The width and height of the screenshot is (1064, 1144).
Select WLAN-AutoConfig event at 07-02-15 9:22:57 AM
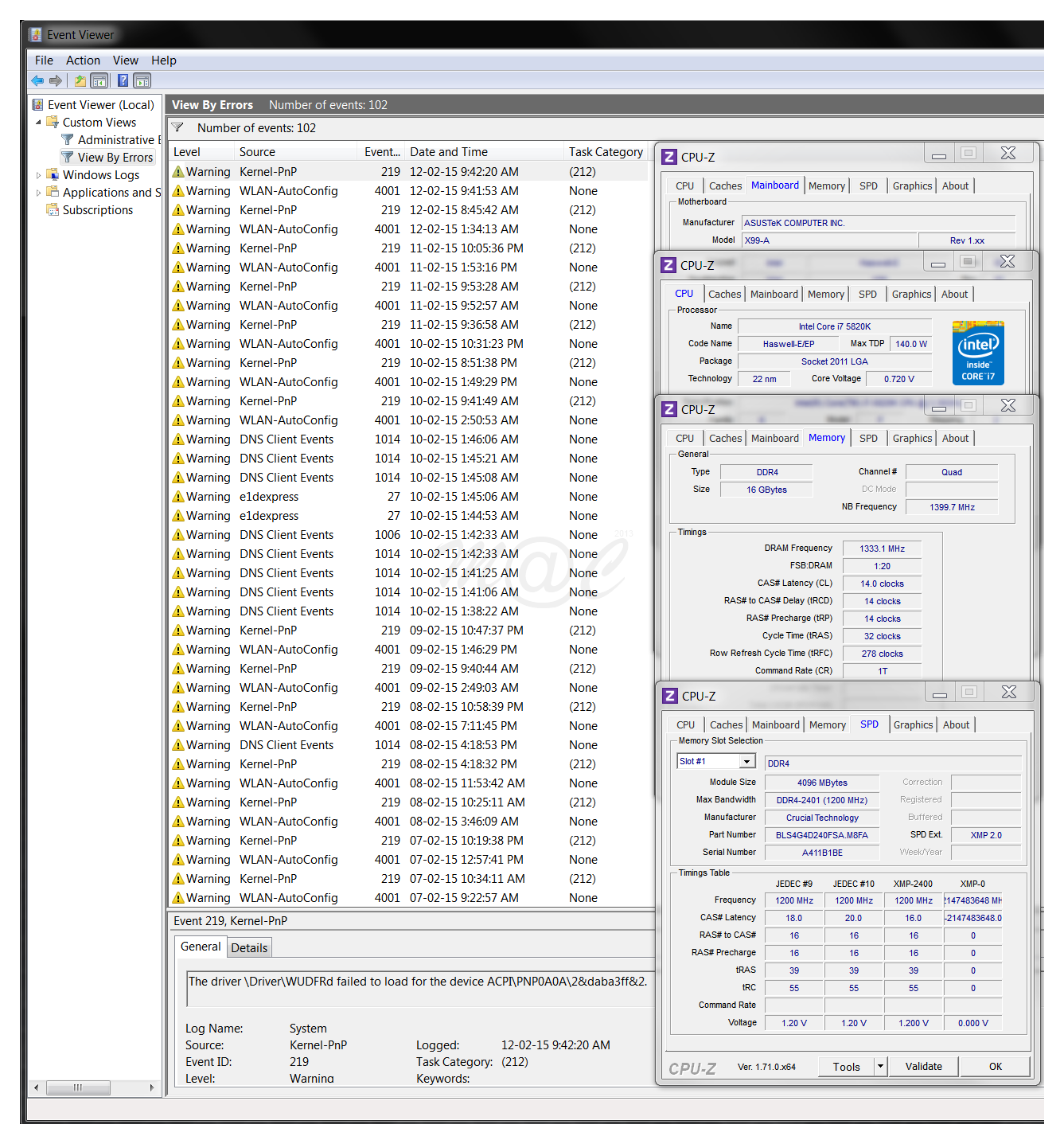click(409, 898)
